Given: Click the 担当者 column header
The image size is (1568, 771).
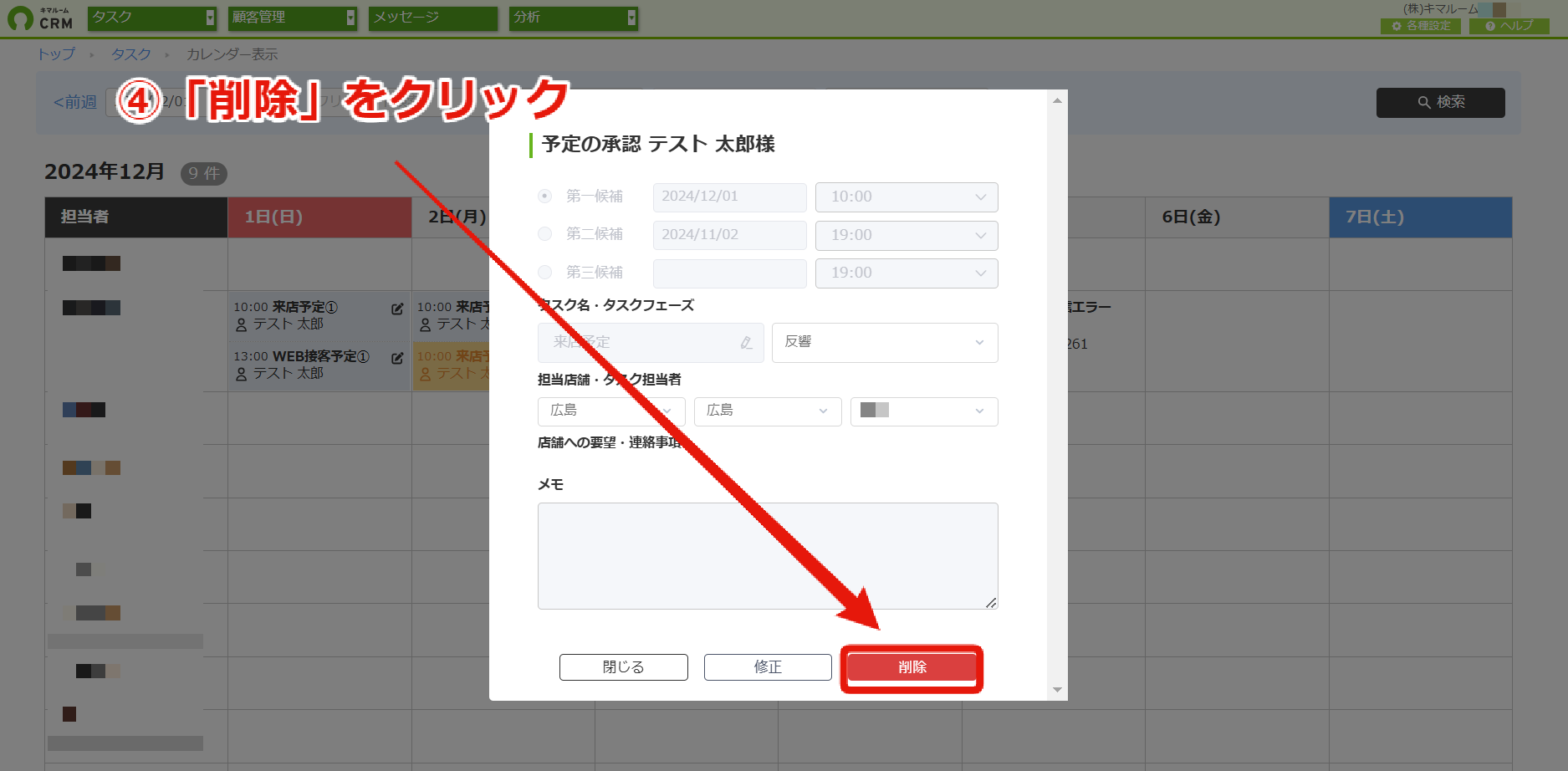Looking at the screenshot, I should [136, 217].
